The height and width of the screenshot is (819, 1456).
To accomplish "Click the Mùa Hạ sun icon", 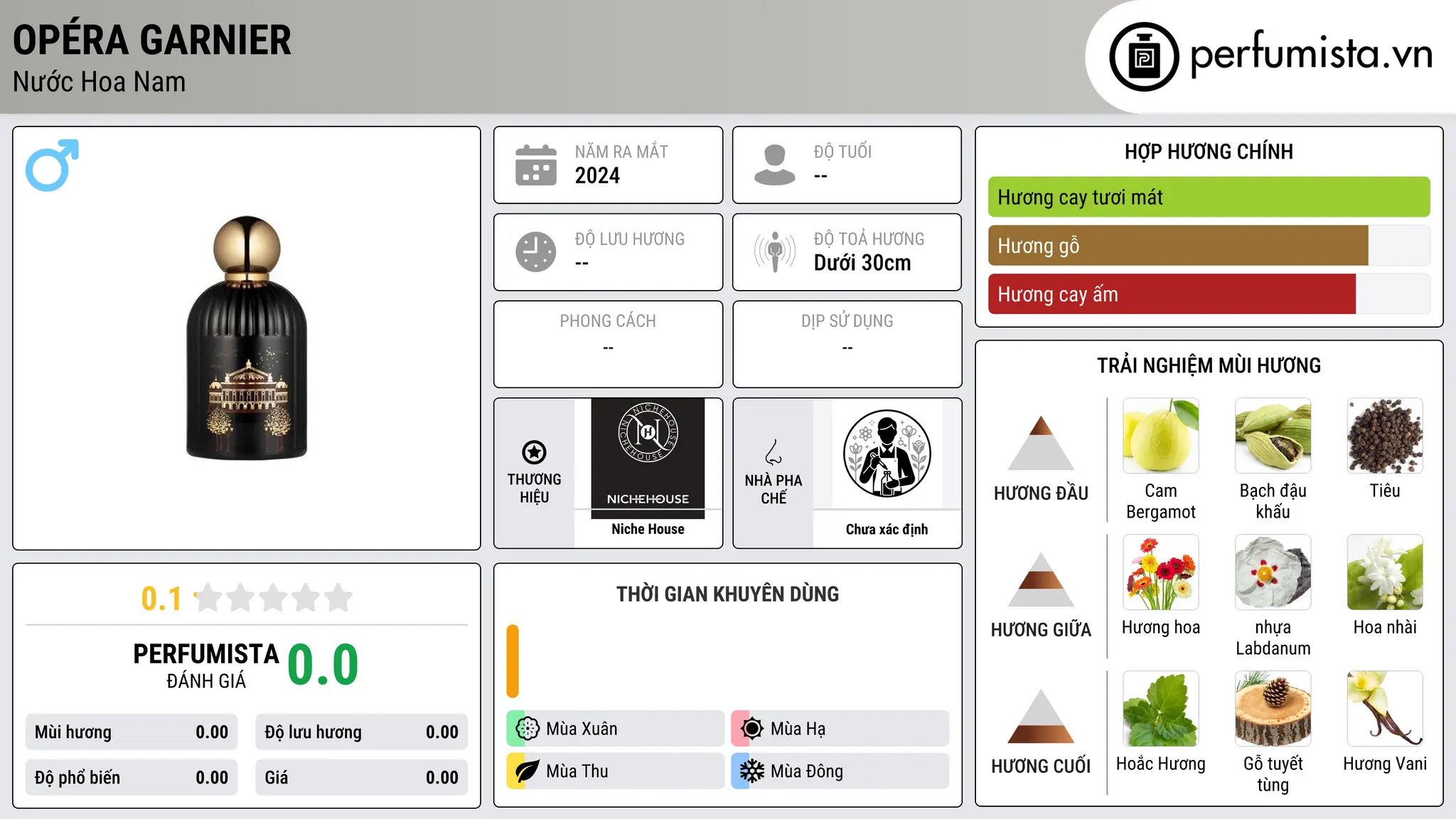I will coord(751,729).
